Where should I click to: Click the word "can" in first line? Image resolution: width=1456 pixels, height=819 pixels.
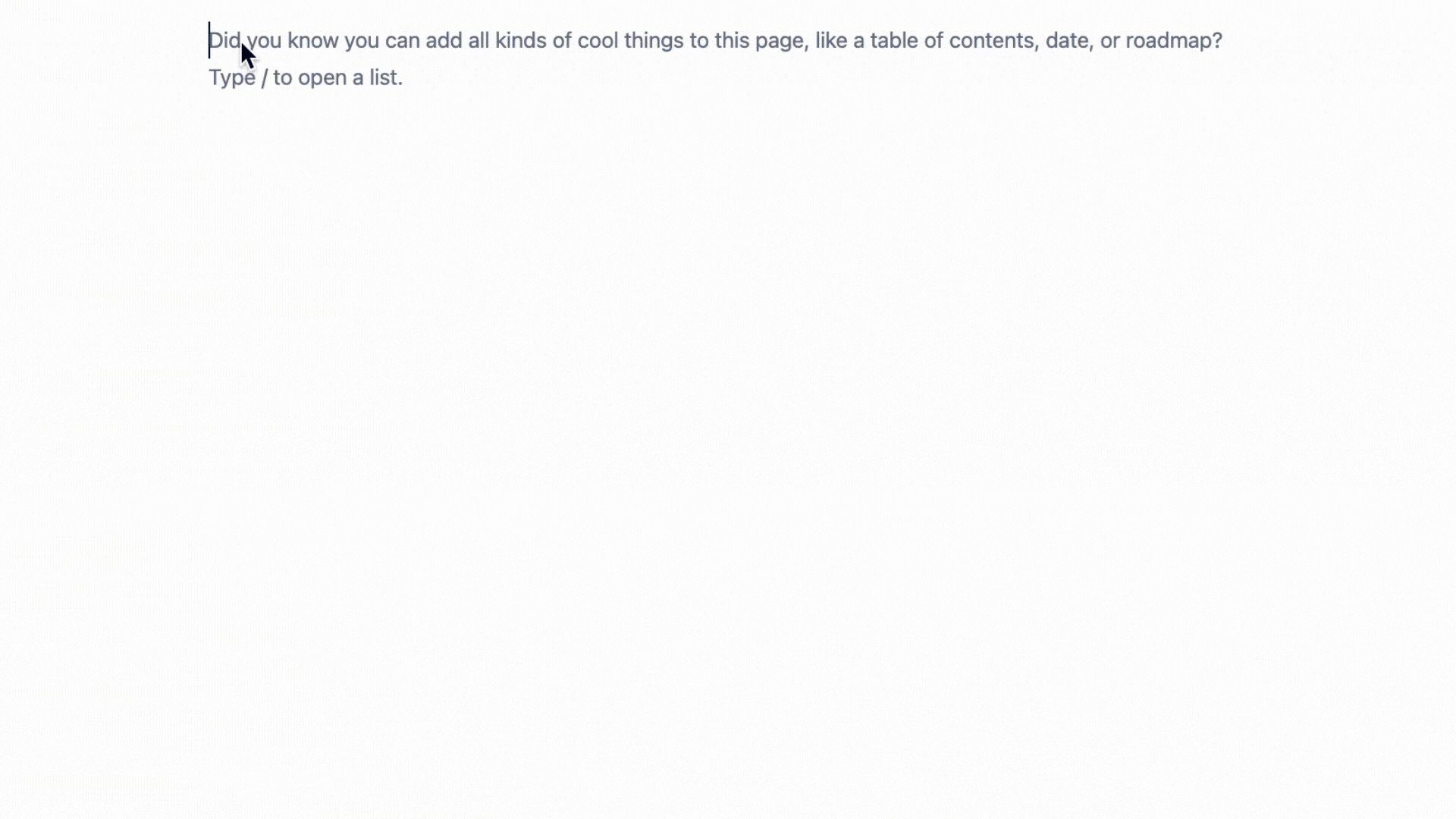click(402, 40)
